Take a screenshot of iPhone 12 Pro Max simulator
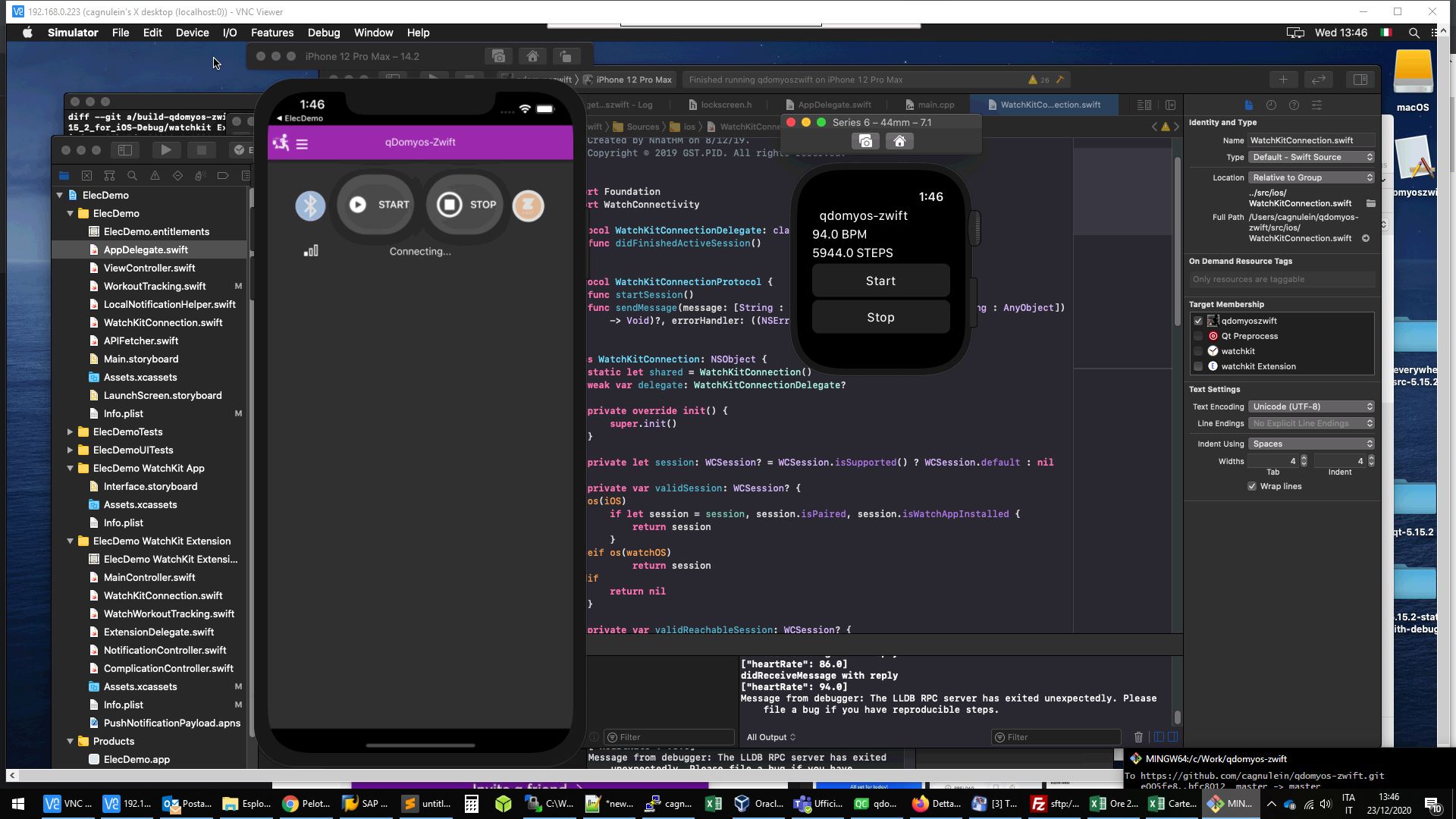The width and height of the screenshot is (1456, 819). (x=498, y=56)
